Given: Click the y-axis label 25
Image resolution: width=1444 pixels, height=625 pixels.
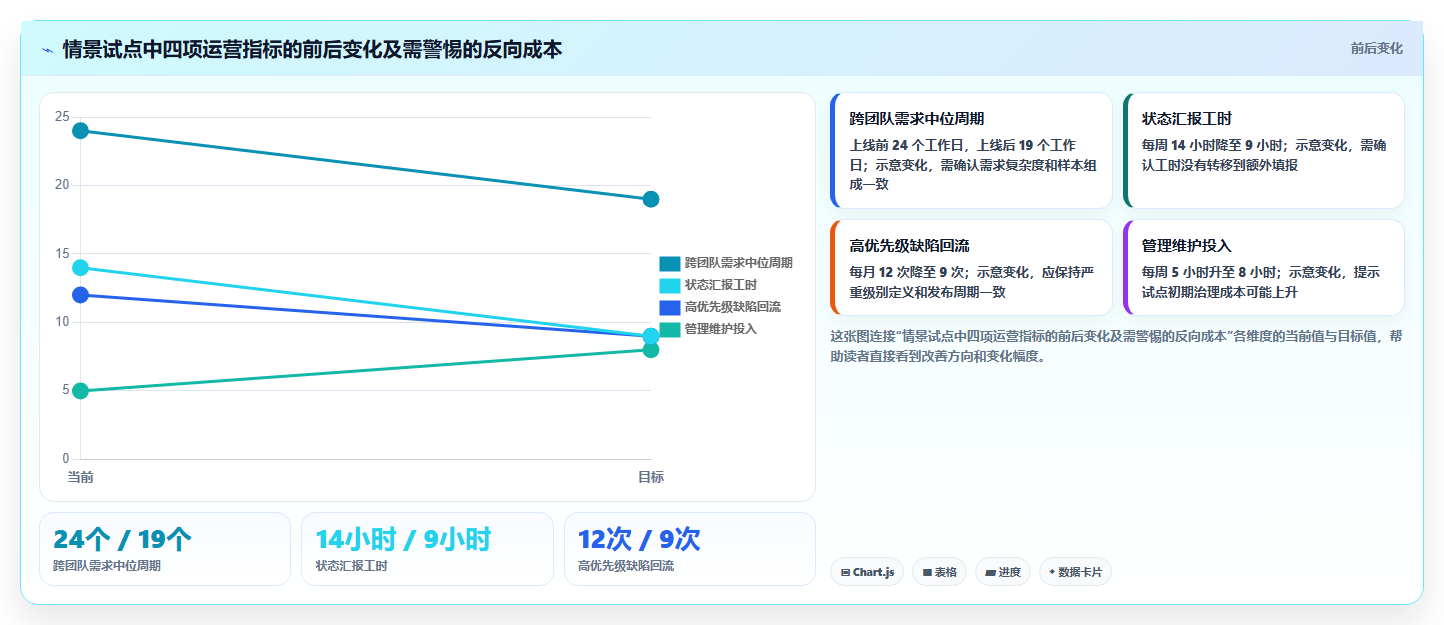Looking at the screenshot, I should tap(62, 117).
